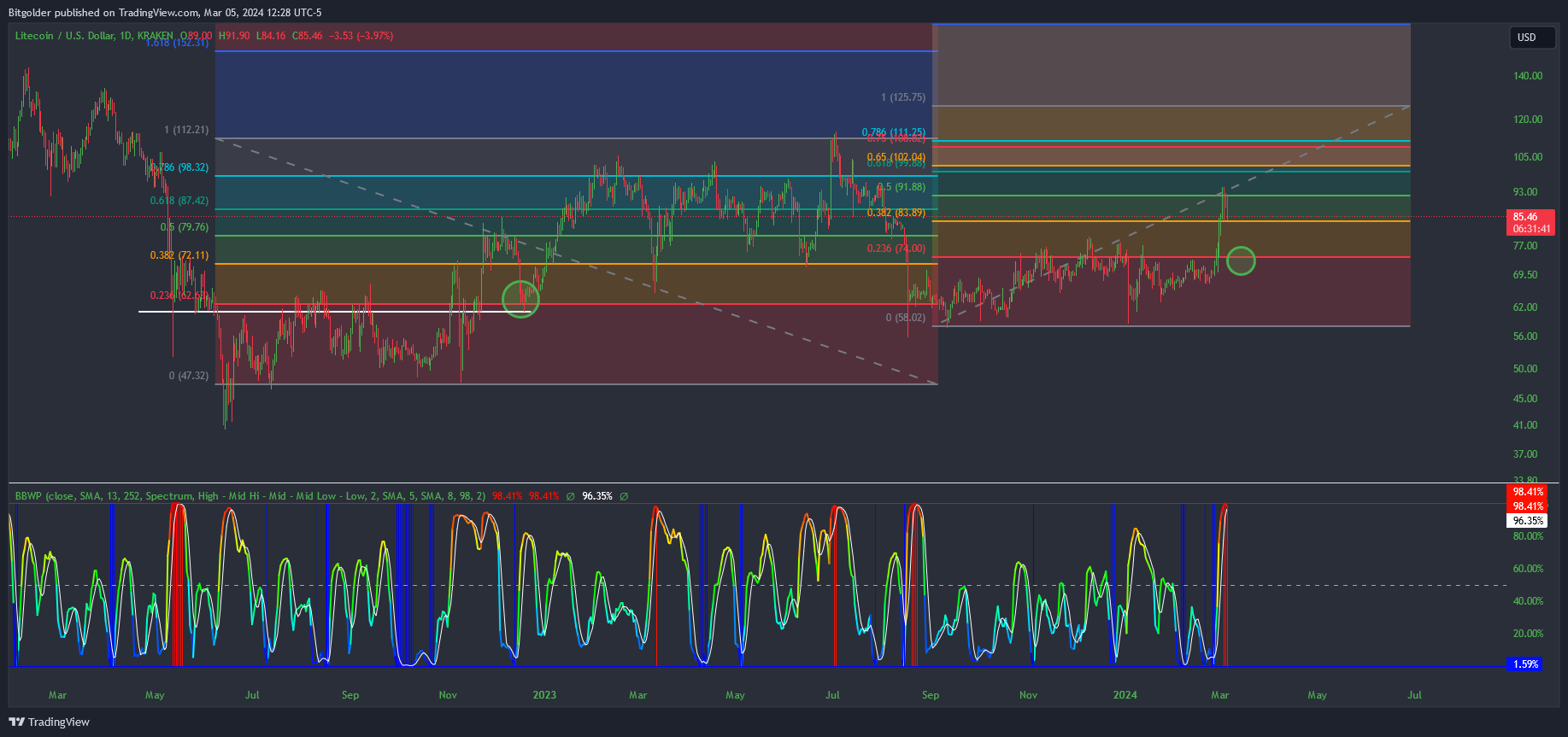Select the Fibonacci label 0.382 (83.89)
Image resolution: width=1568 pixels, height=737 pixels.
click(896, 213)
